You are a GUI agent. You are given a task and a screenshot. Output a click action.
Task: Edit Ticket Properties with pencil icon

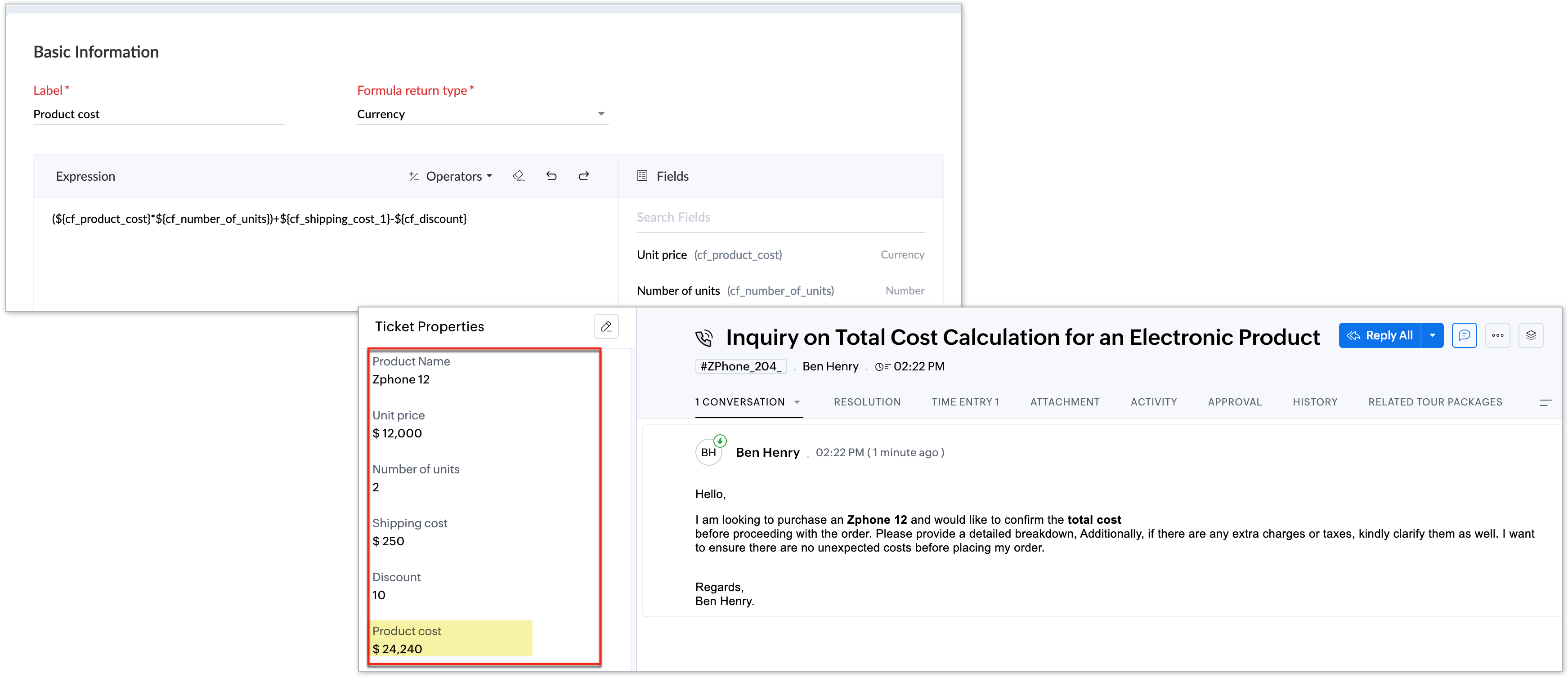coord(605,327)
